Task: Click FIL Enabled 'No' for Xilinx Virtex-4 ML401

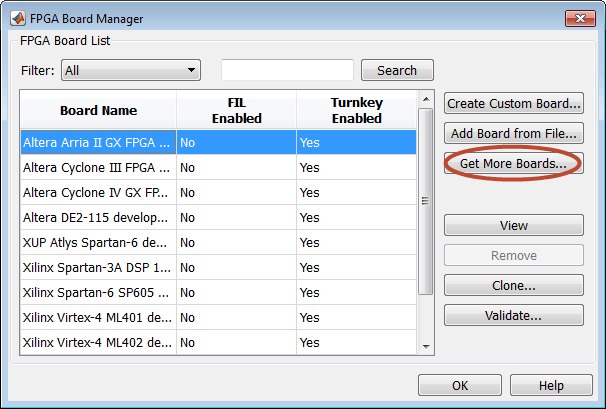Action: click(237, 317)
